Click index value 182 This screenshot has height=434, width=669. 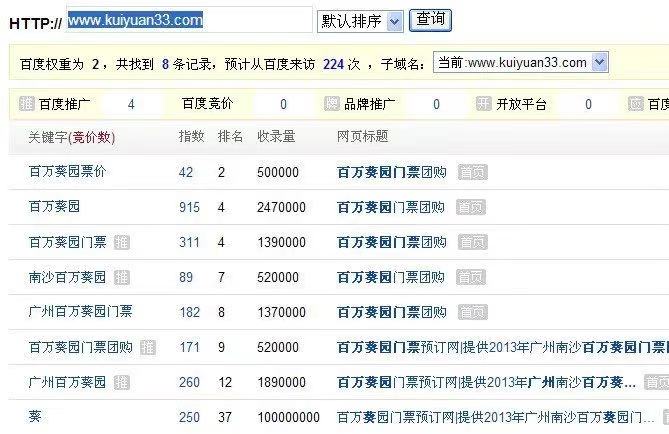click(189, 312)
